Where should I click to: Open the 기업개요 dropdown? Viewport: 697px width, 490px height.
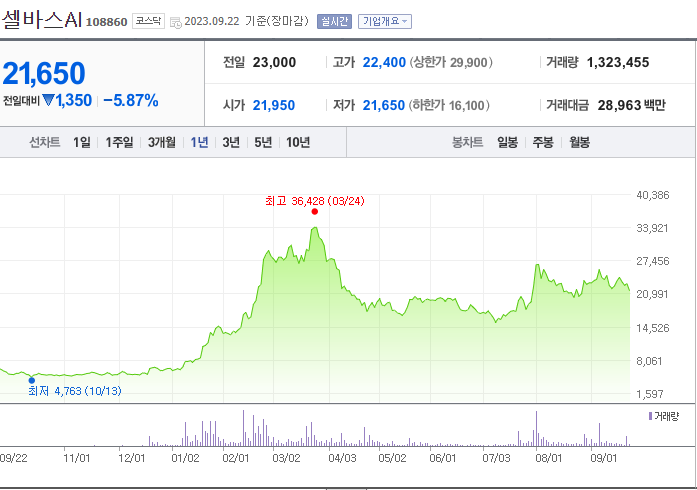coord(385,21)
